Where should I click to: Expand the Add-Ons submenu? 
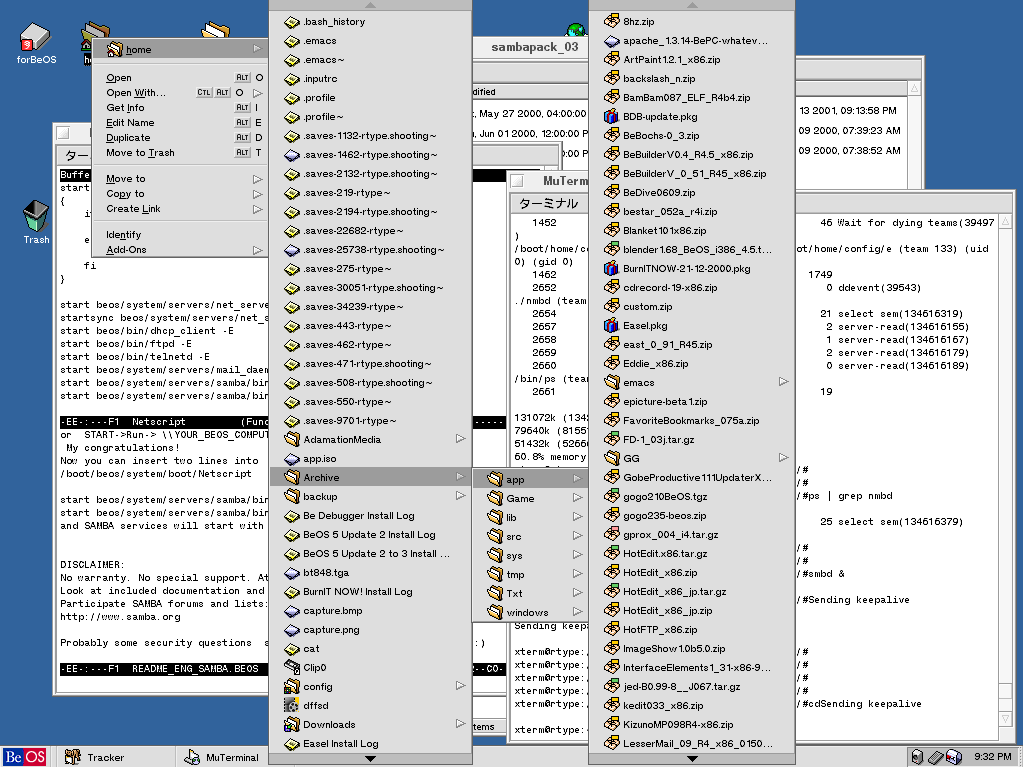(257, 250)
